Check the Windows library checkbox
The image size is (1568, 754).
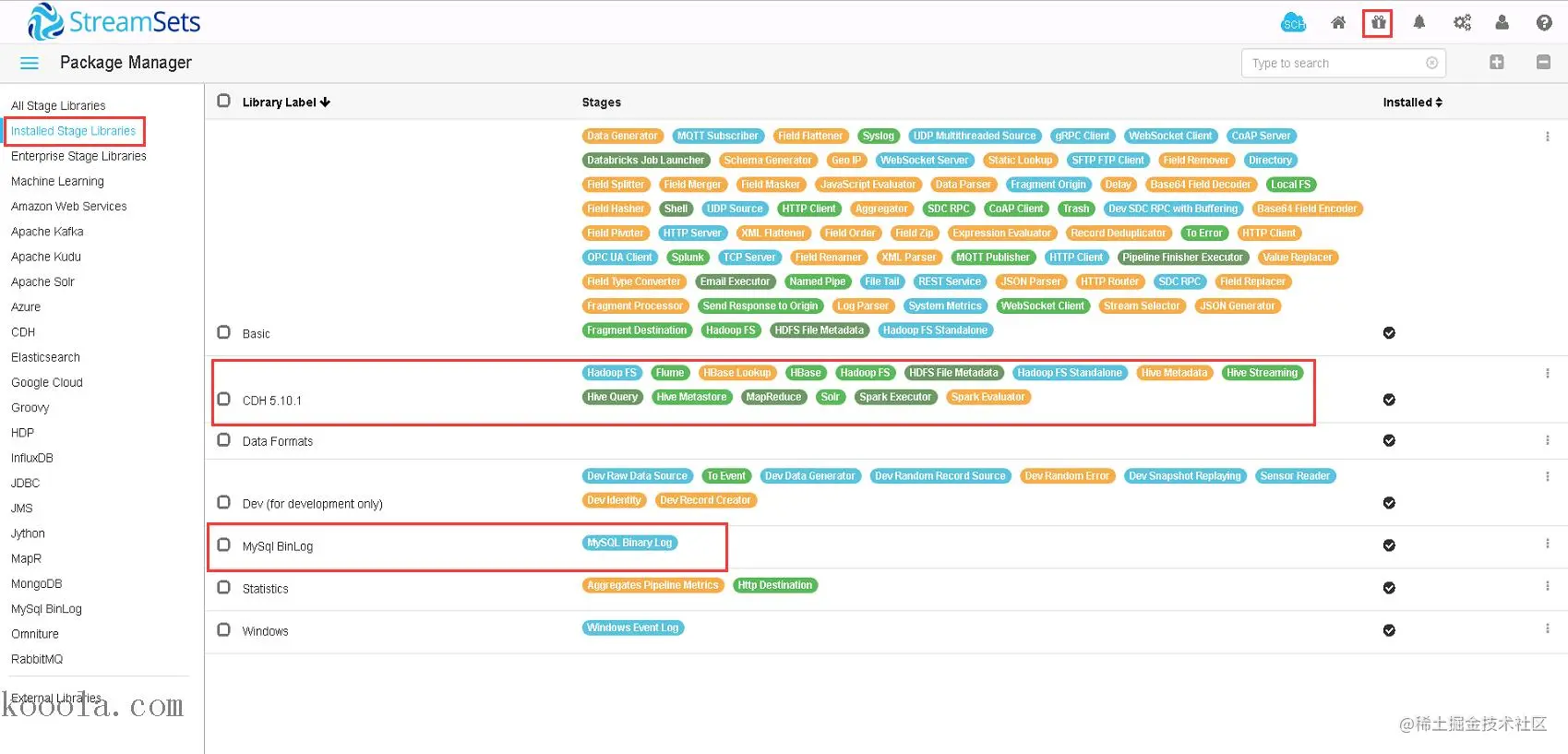(x=223, y=629)
